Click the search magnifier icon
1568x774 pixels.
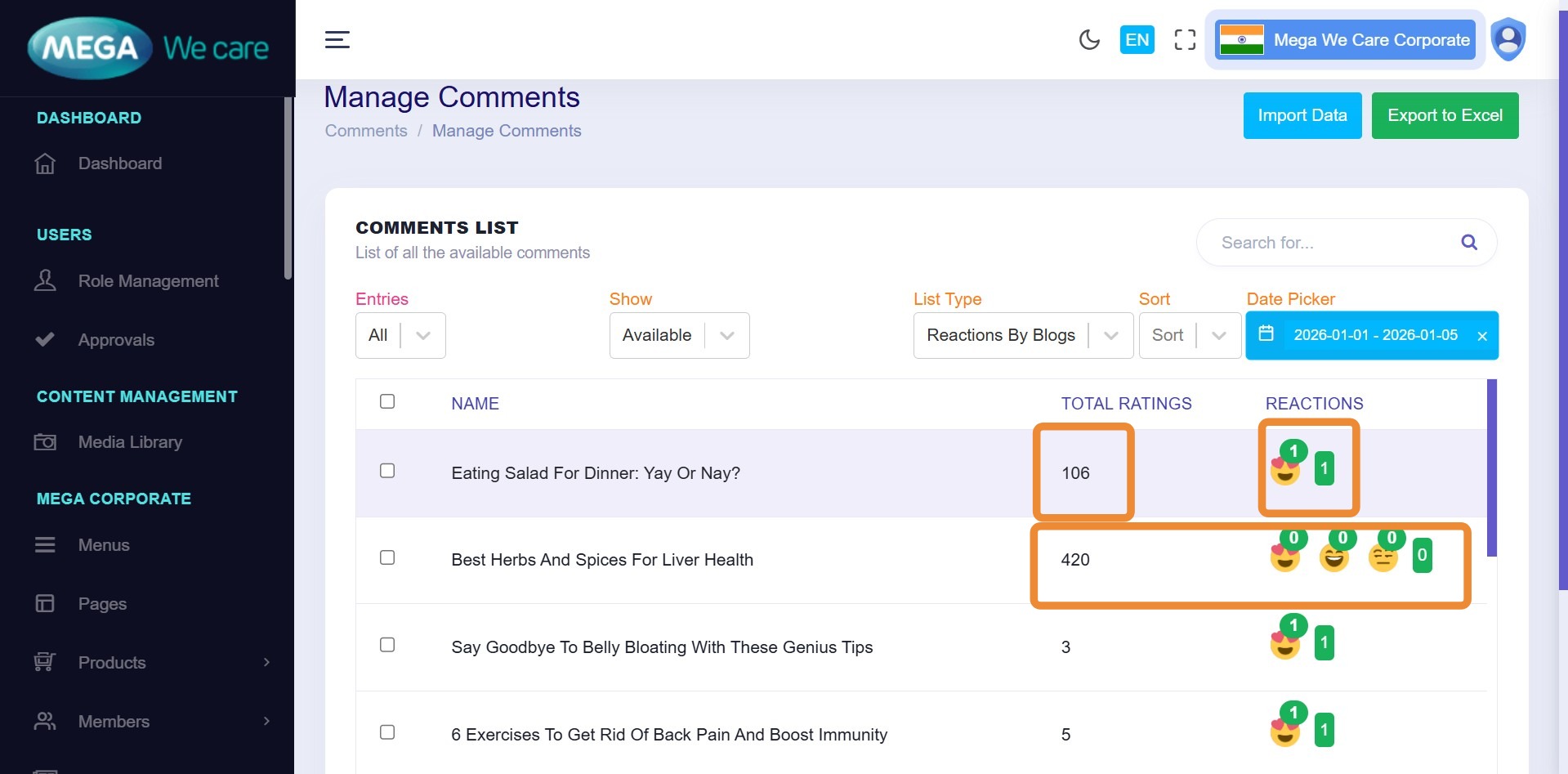coord(1468,243)
